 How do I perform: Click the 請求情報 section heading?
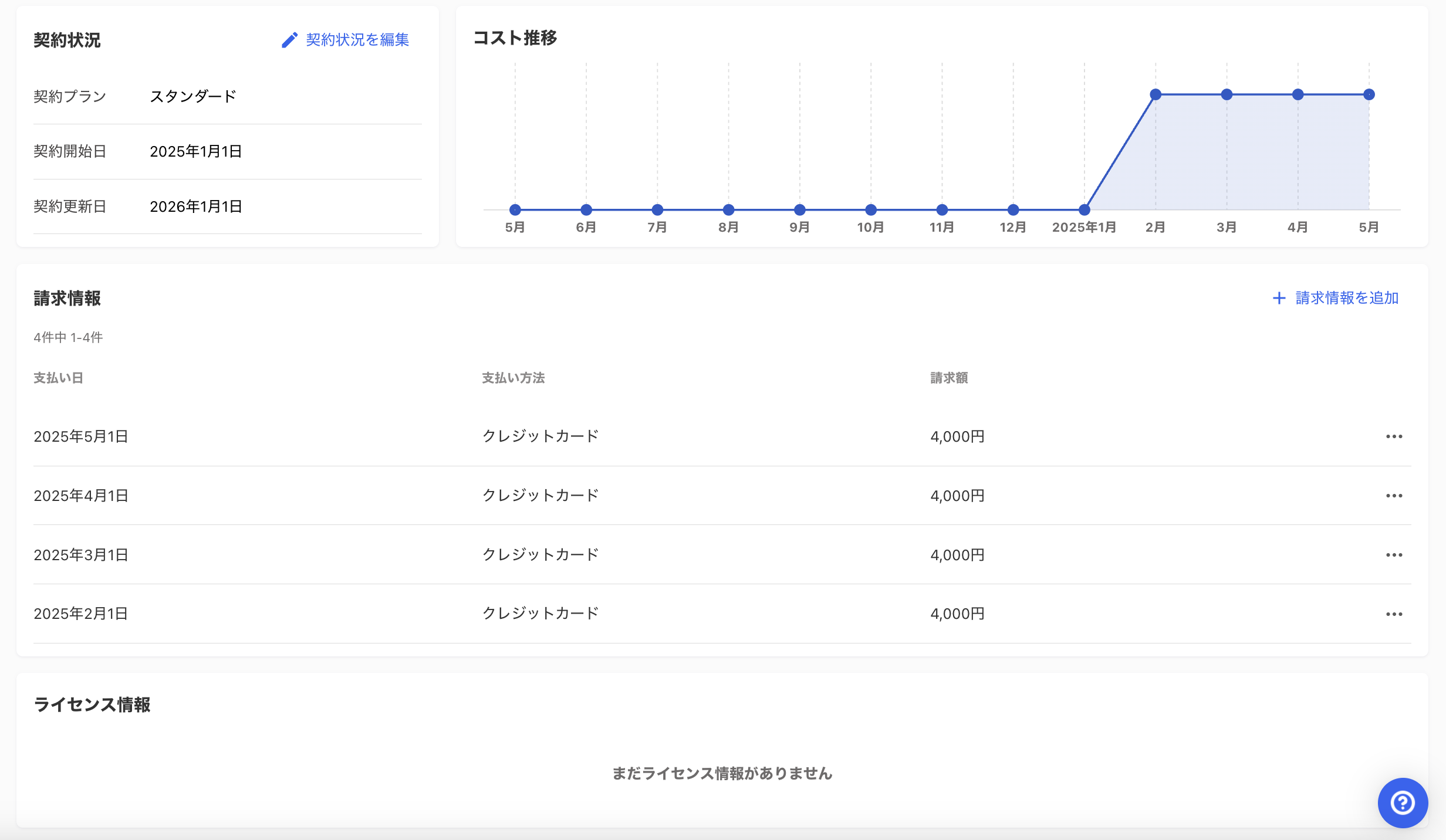[67, 298]
